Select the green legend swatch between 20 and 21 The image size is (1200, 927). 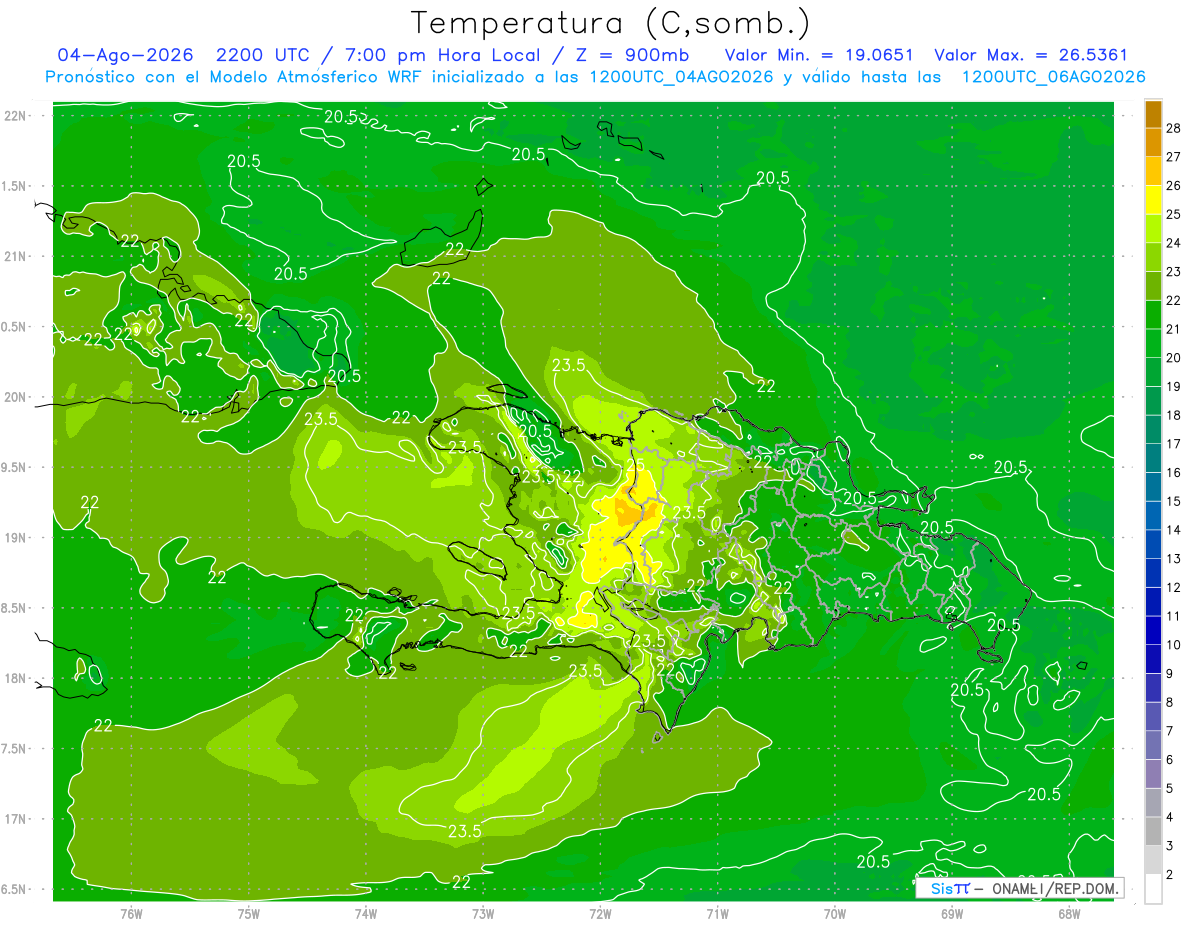1153,343
